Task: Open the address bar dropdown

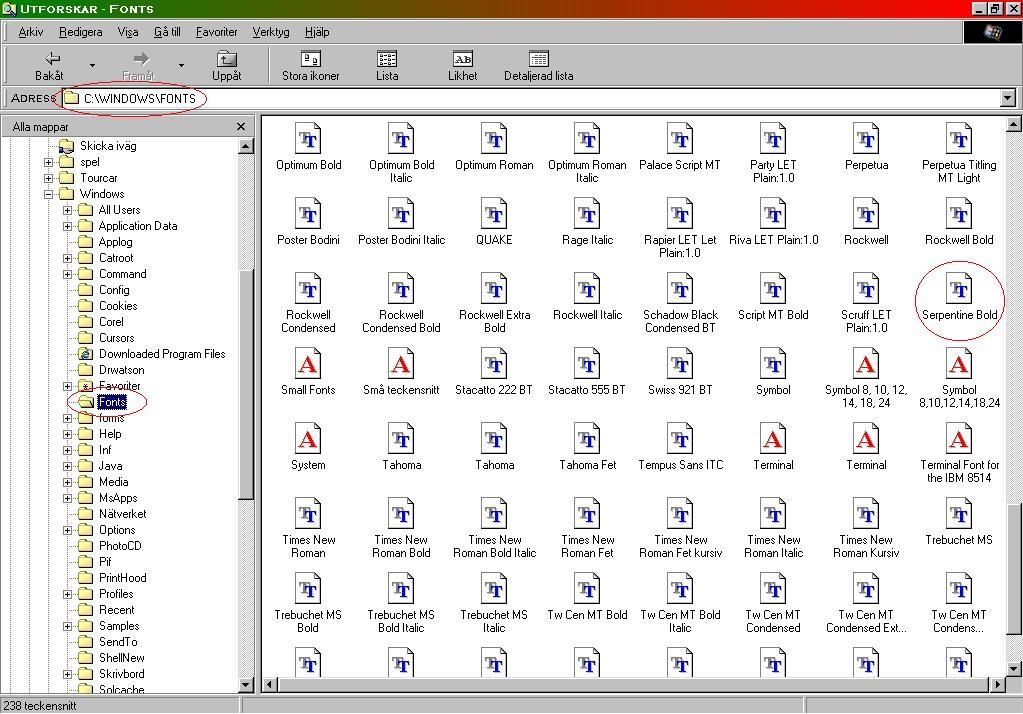Action: [1007, 98]
